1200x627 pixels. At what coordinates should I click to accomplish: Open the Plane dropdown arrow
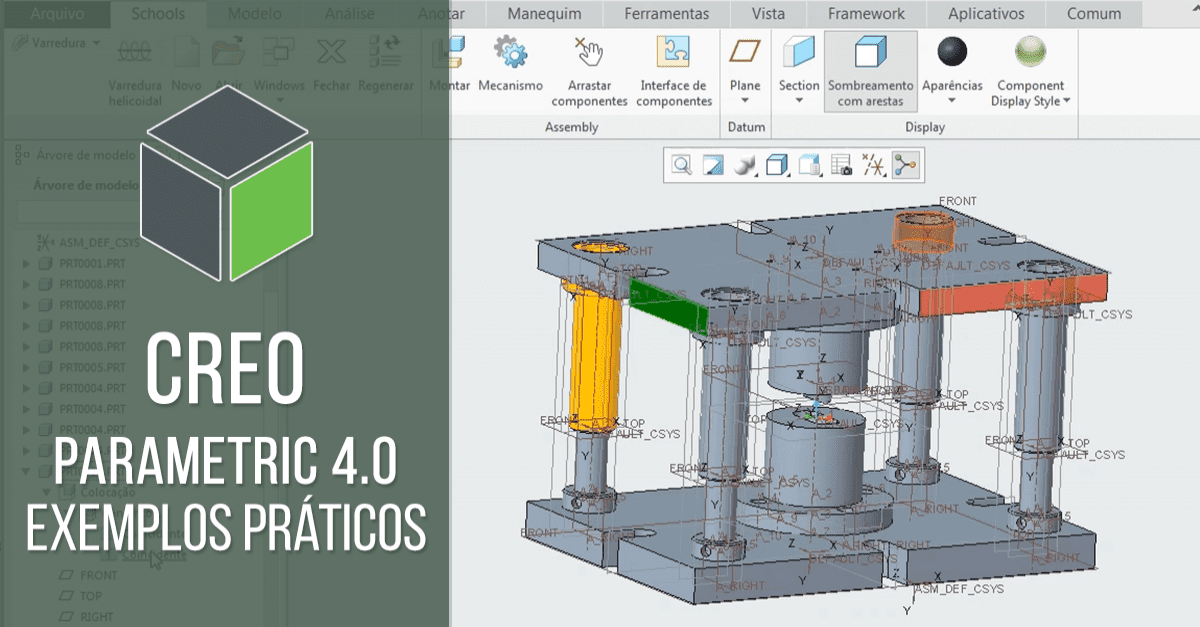click(x=745, y=101)
